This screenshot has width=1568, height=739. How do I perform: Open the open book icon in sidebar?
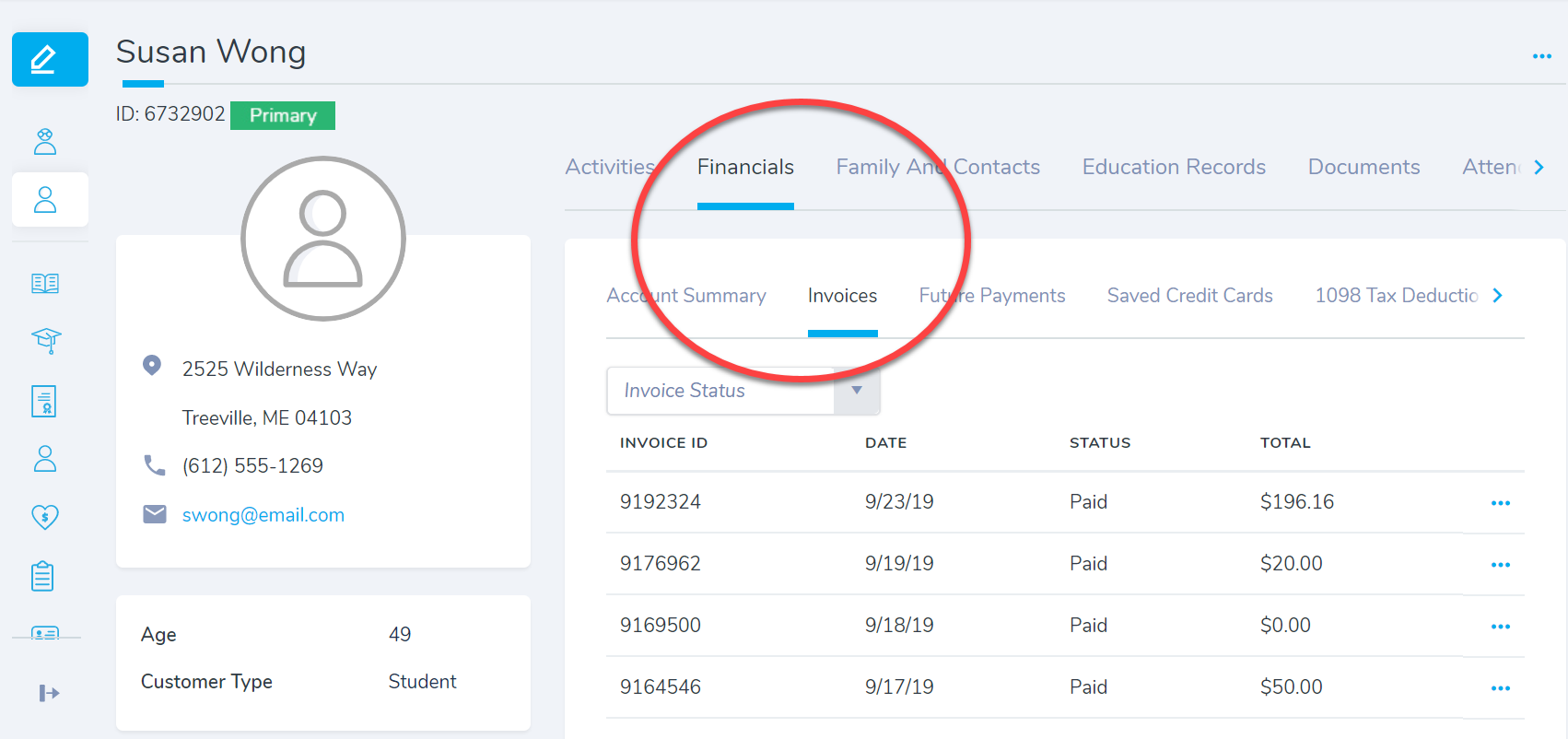[45, 283]
